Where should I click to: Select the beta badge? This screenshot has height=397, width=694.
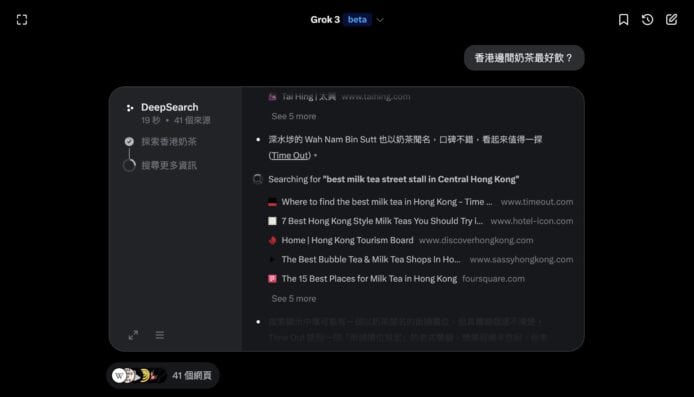click(x=357, y=19)
